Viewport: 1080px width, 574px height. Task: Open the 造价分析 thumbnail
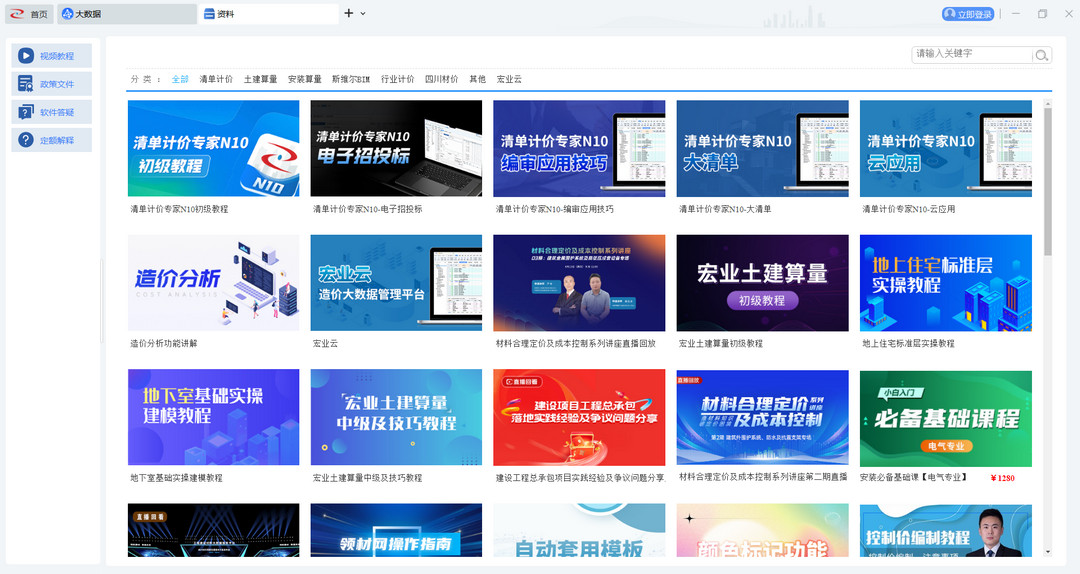click(x=214, y=283)
